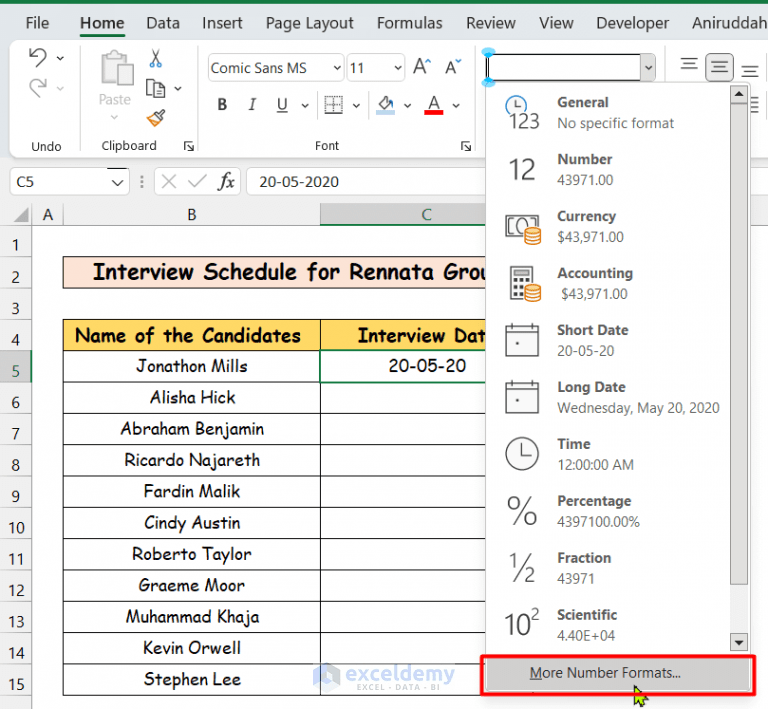
Task: Click More Number Formats button
Action: (x=618, y=674)
